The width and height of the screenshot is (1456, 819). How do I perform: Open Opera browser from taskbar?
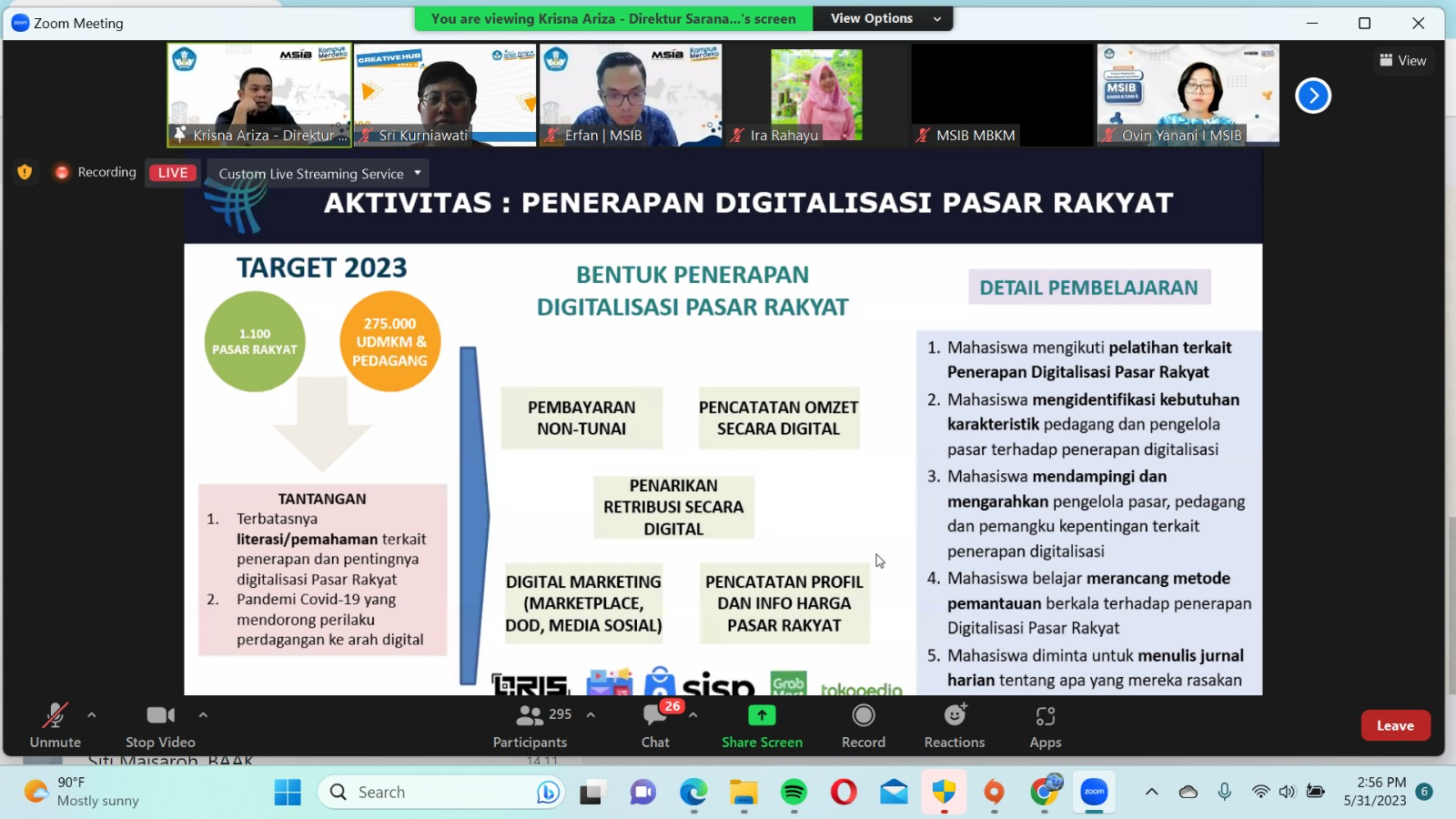(844, 793)
